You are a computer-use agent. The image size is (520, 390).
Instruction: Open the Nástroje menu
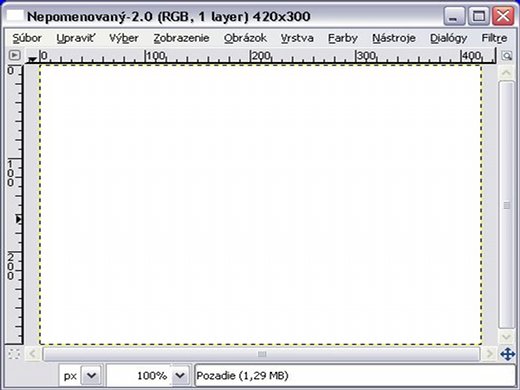394,38
